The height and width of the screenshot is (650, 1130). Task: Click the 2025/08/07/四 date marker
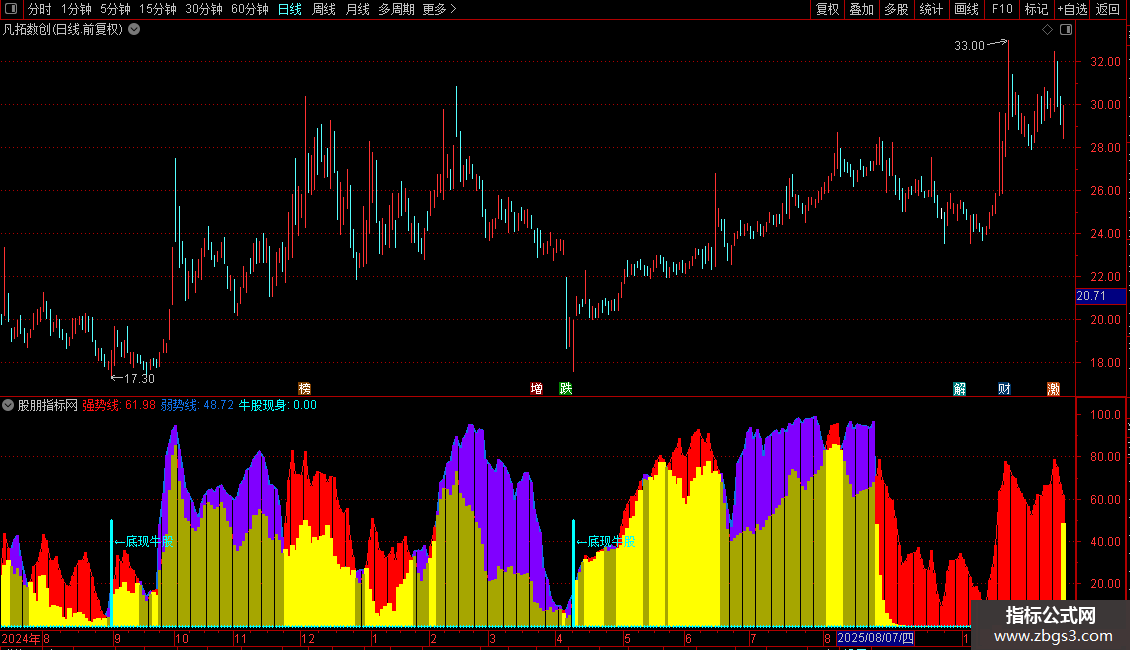pyautogui.click(x=876, y=638)
